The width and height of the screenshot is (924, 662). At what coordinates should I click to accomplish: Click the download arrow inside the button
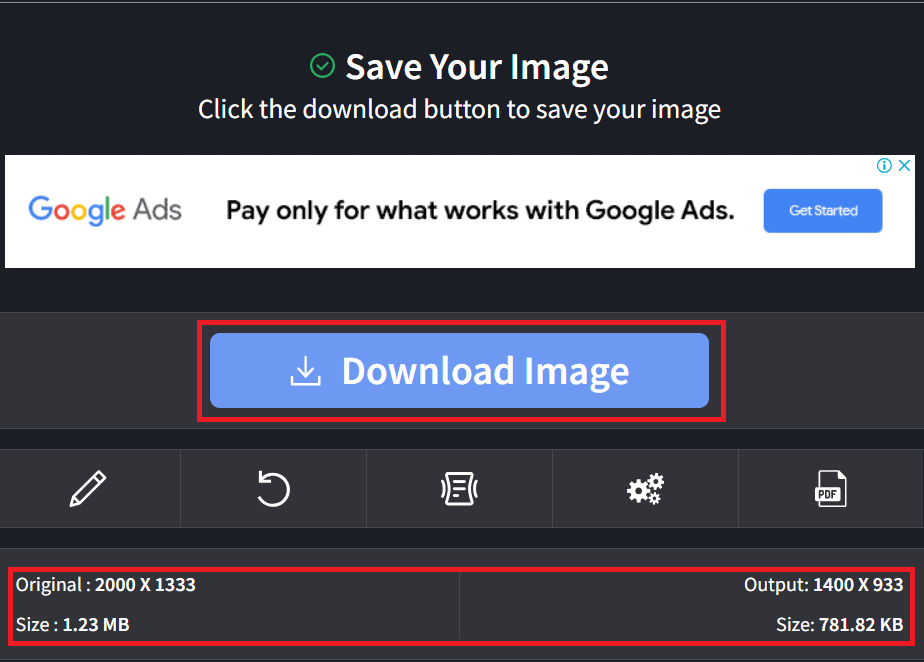[306, 370]
